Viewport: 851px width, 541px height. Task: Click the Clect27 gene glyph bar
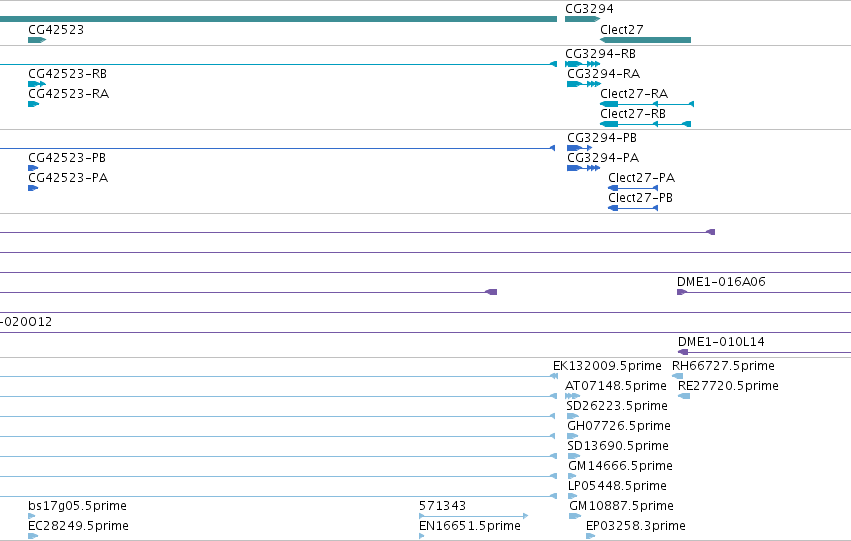(x=645, y=40)
